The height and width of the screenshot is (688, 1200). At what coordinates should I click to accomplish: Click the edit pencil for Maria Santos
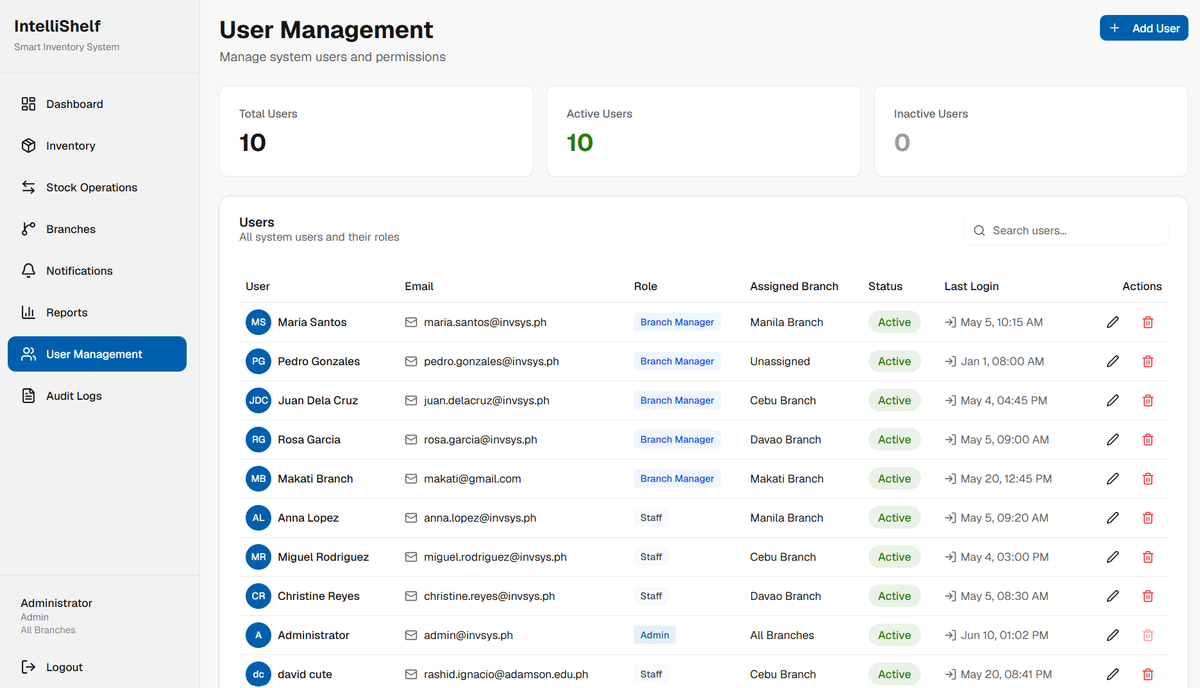(x=1113, y=322)
